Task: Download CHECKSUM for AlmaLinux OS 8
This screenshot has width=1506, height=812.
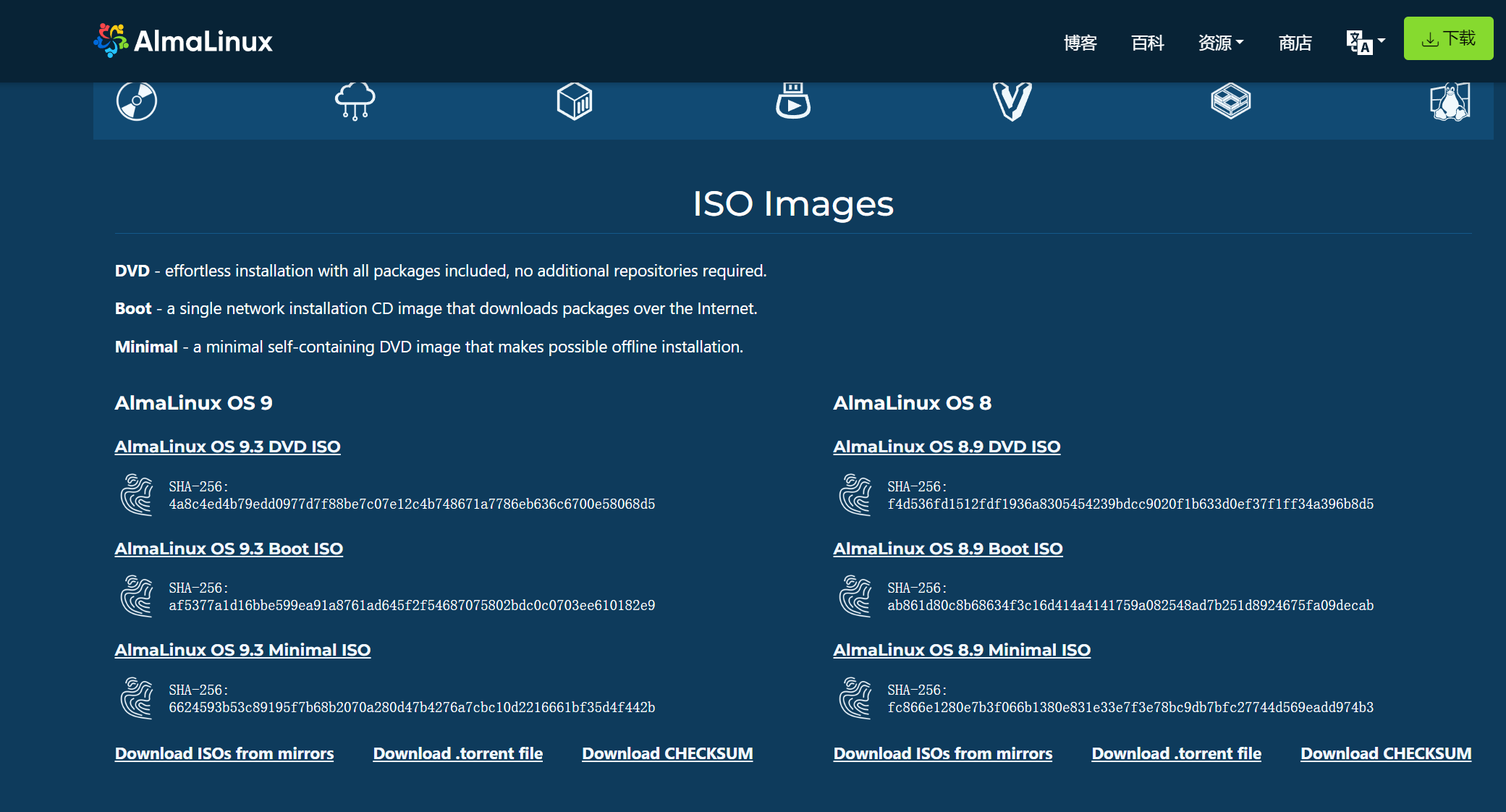Action: click(1386, 753)
